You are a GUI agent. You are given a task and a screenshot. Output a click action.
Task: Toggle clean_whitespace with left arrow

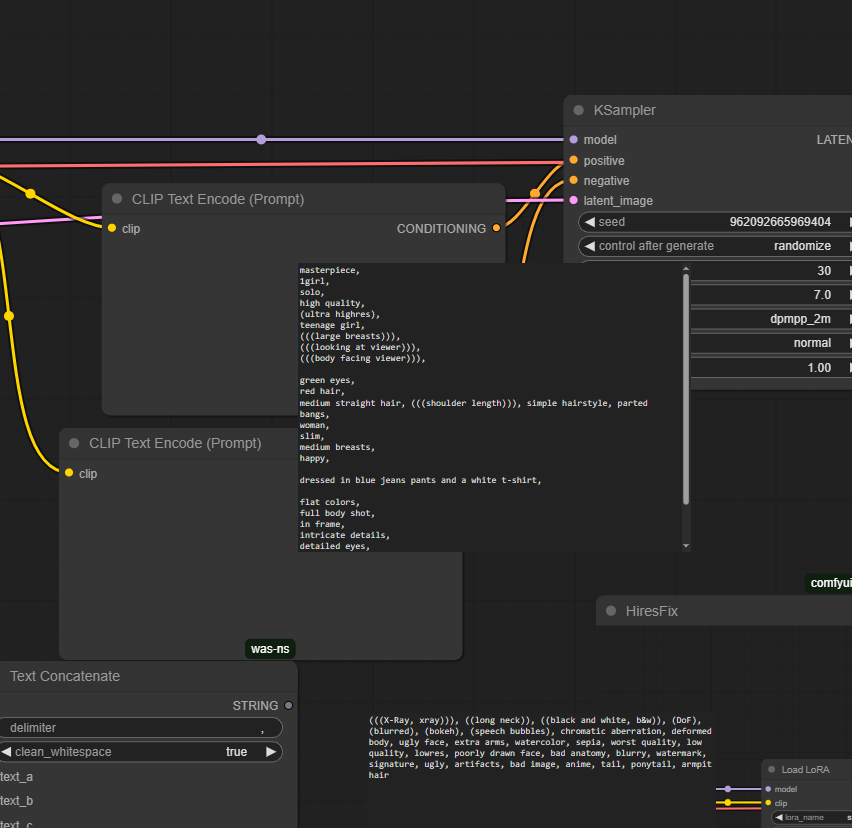(x=7, y=752)
